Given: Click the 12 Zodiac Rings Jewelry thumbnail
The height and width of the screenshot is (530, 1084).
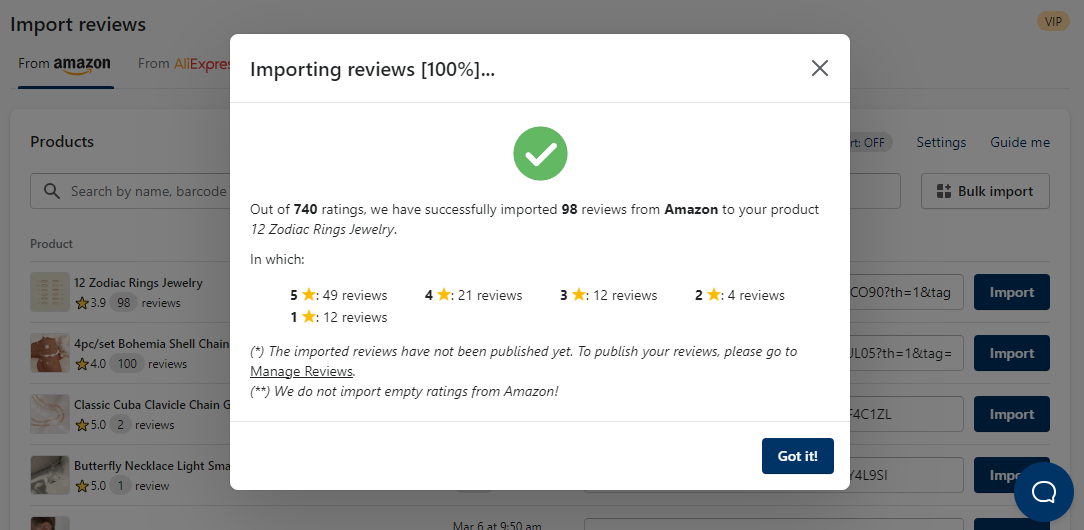Looking at the screenshot, I should tap(50, 292).
